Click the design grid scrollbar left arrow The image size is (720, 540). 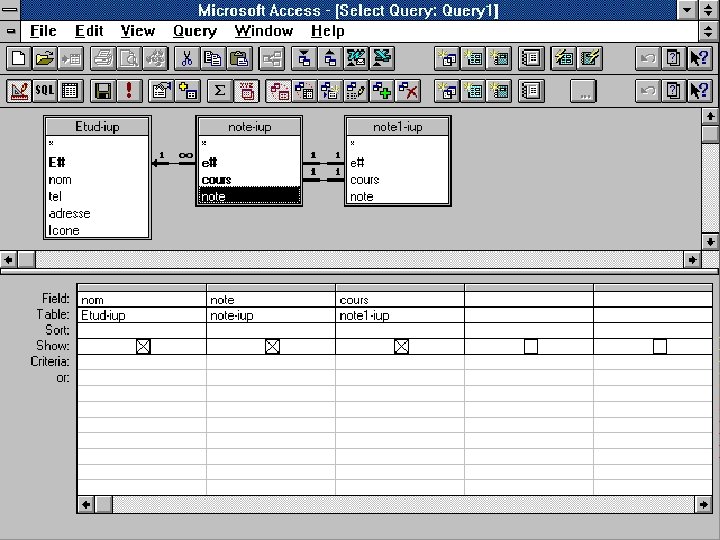[86, 505]
